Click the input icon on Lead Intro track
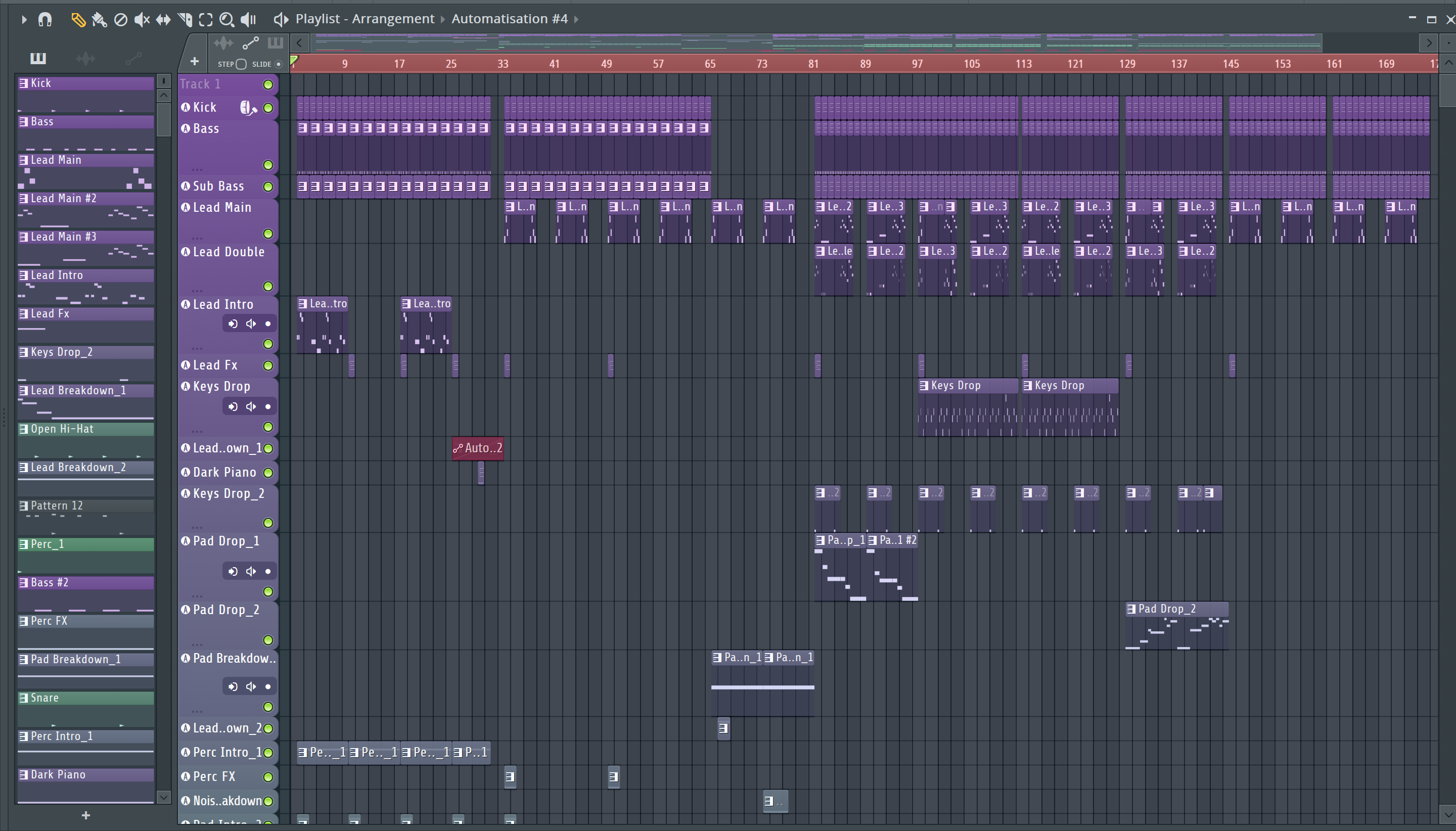 point(233,324)
